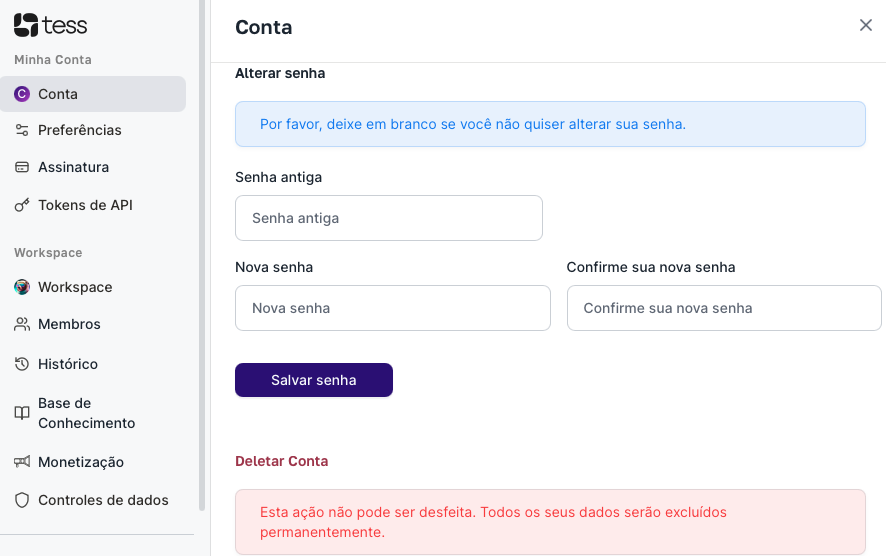Click the Base de Conhecimento book icon
The width and height of the screenshot is (886, 556).
coord(21,413)
